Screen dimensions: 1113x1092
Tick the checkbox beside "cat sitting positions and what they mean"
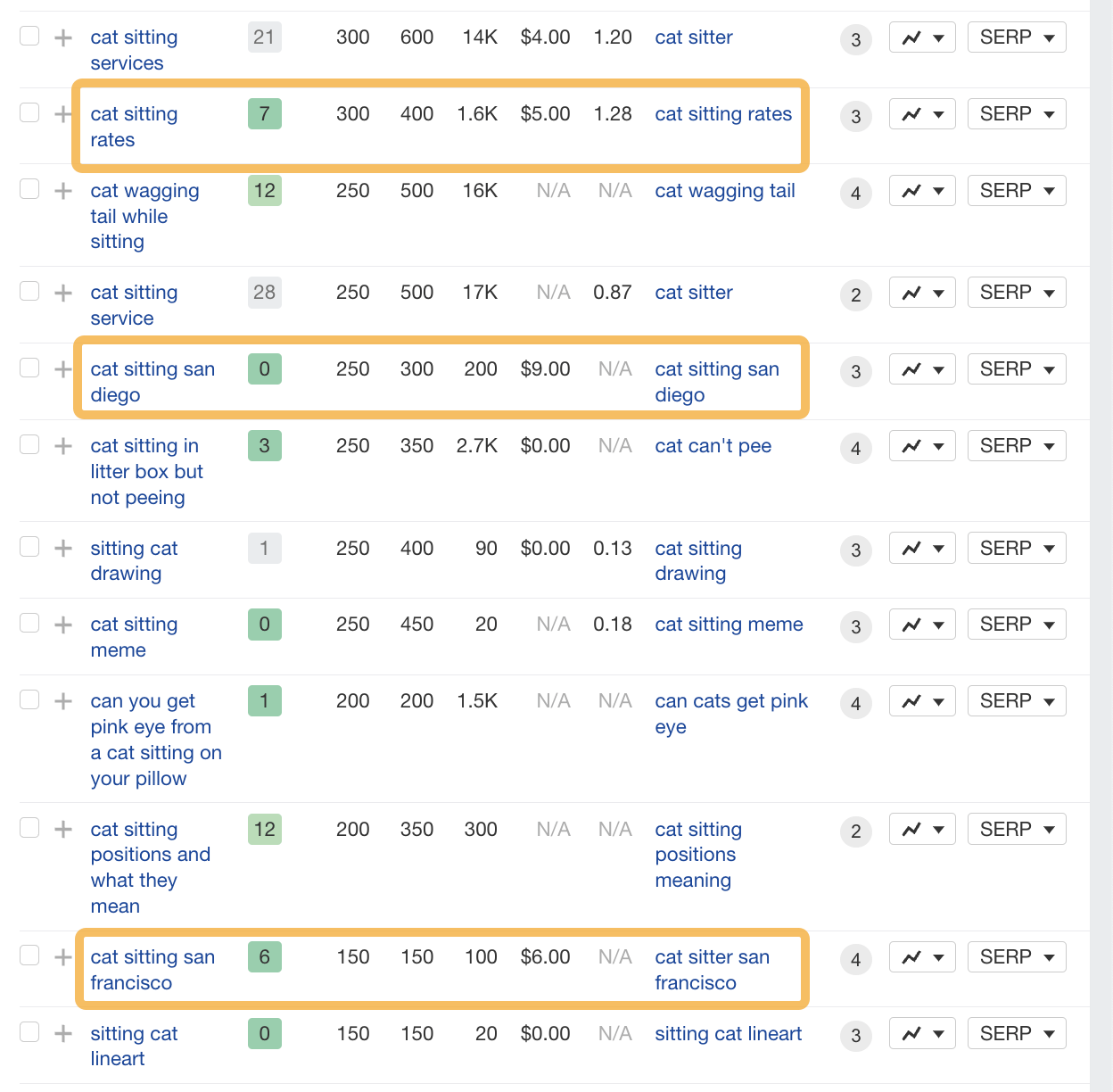point(29,828)
